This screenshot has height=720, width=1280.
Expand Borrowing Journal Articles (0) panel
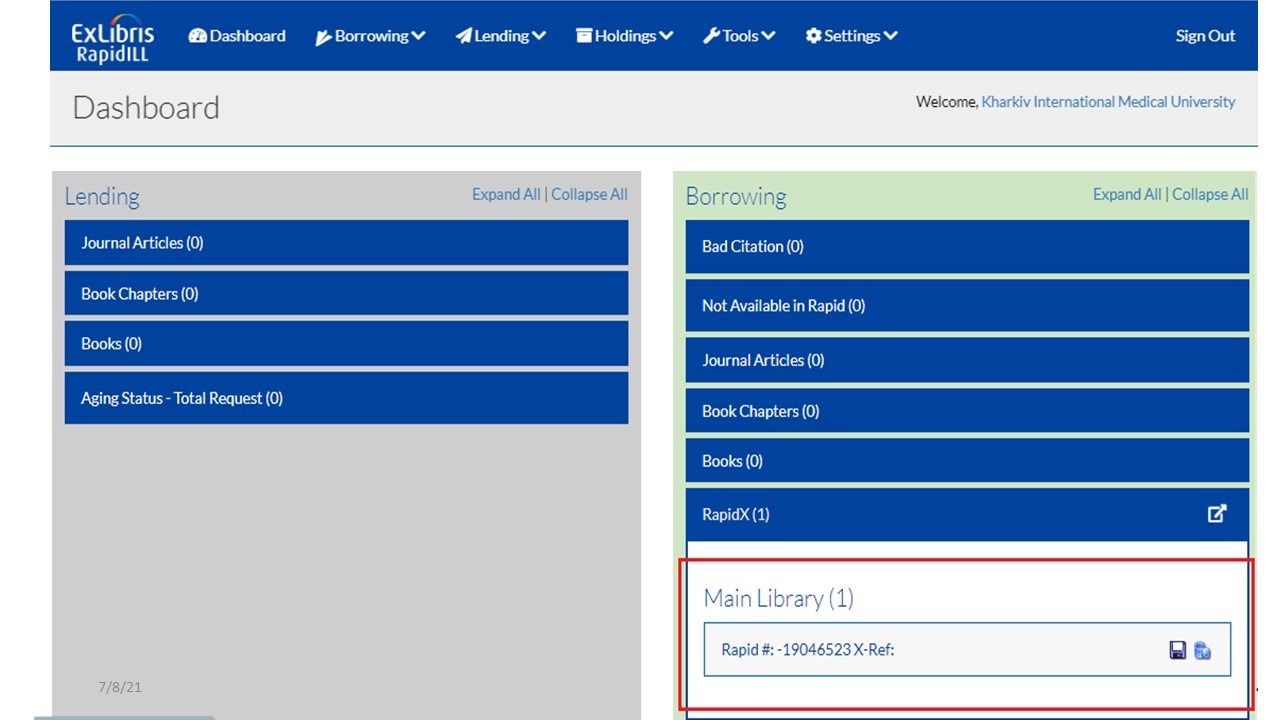click(967, 360)
